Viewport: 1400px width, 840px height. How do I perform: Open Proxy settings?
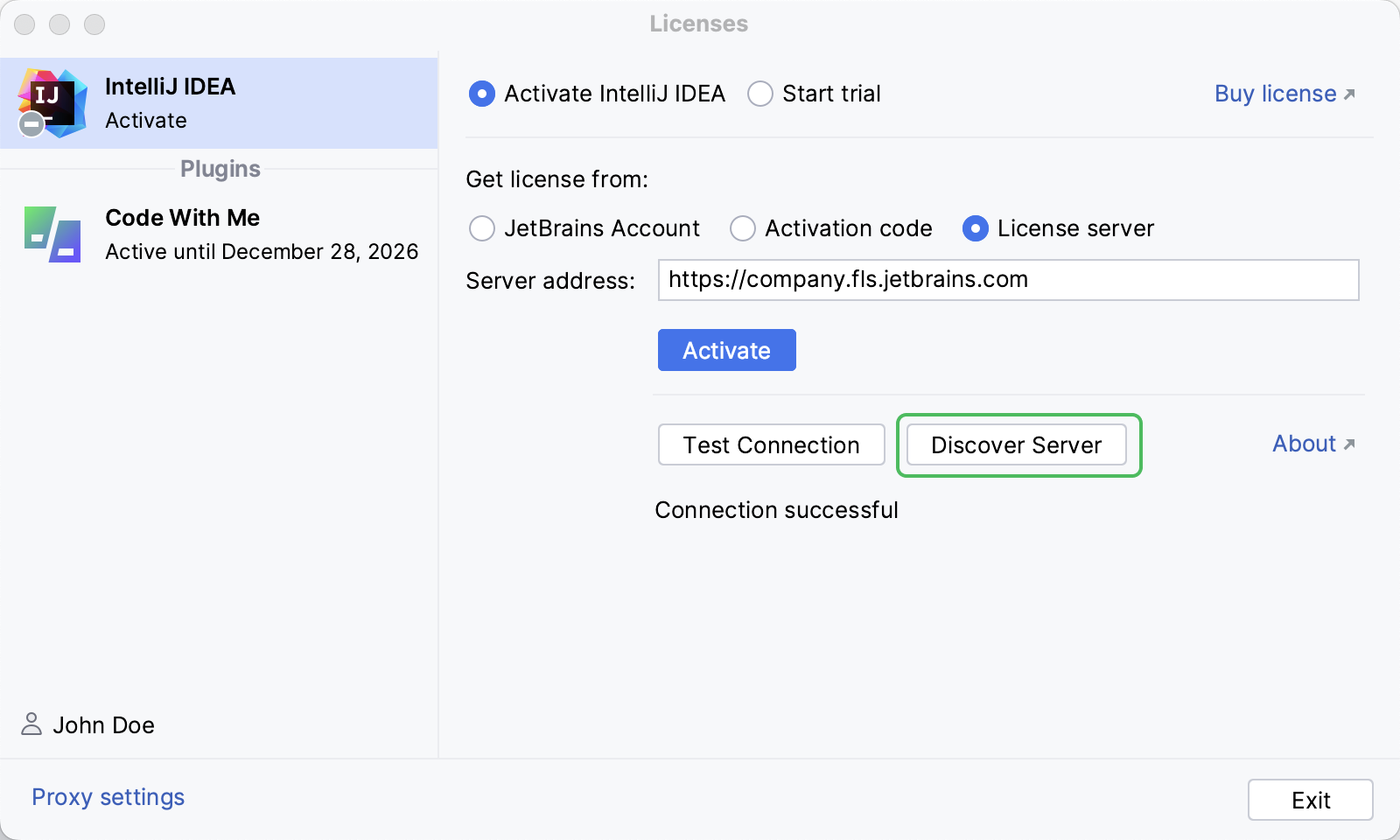[x=107, y=797]
